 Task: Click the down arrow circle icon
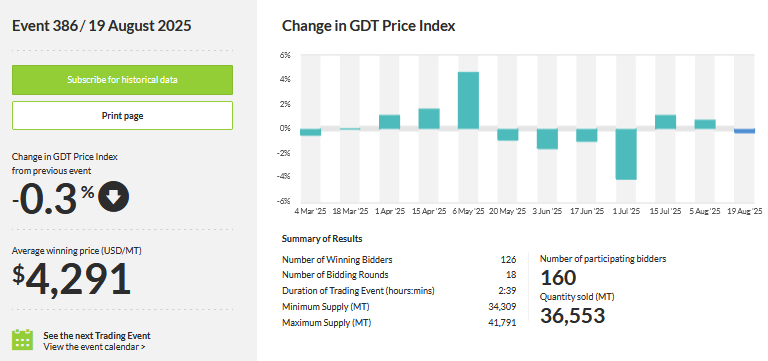(x=114, y=196)
